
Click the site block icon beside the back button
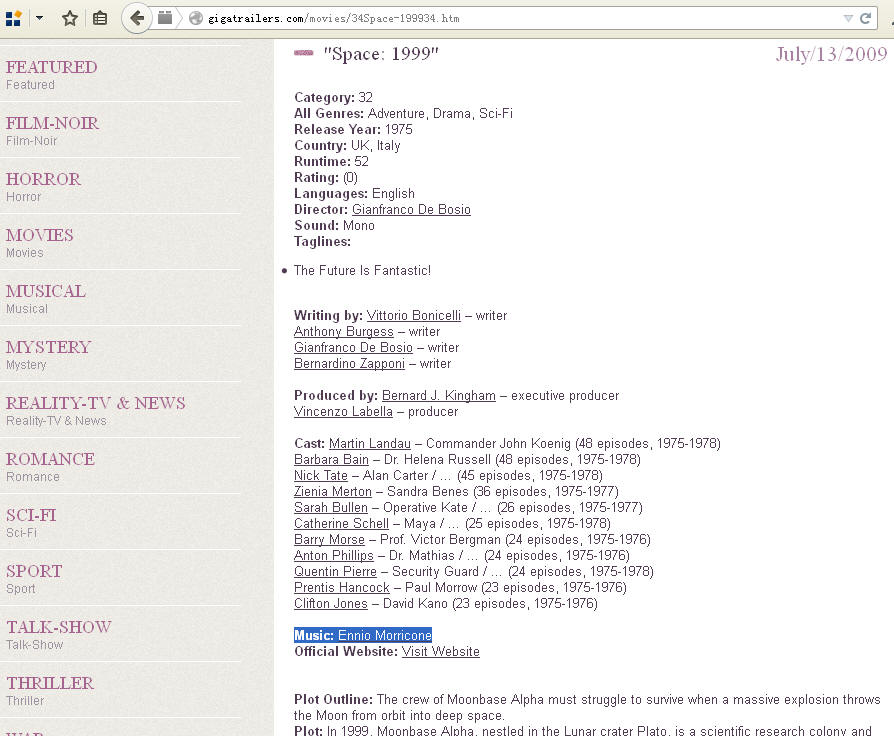(x=165, y=18)
